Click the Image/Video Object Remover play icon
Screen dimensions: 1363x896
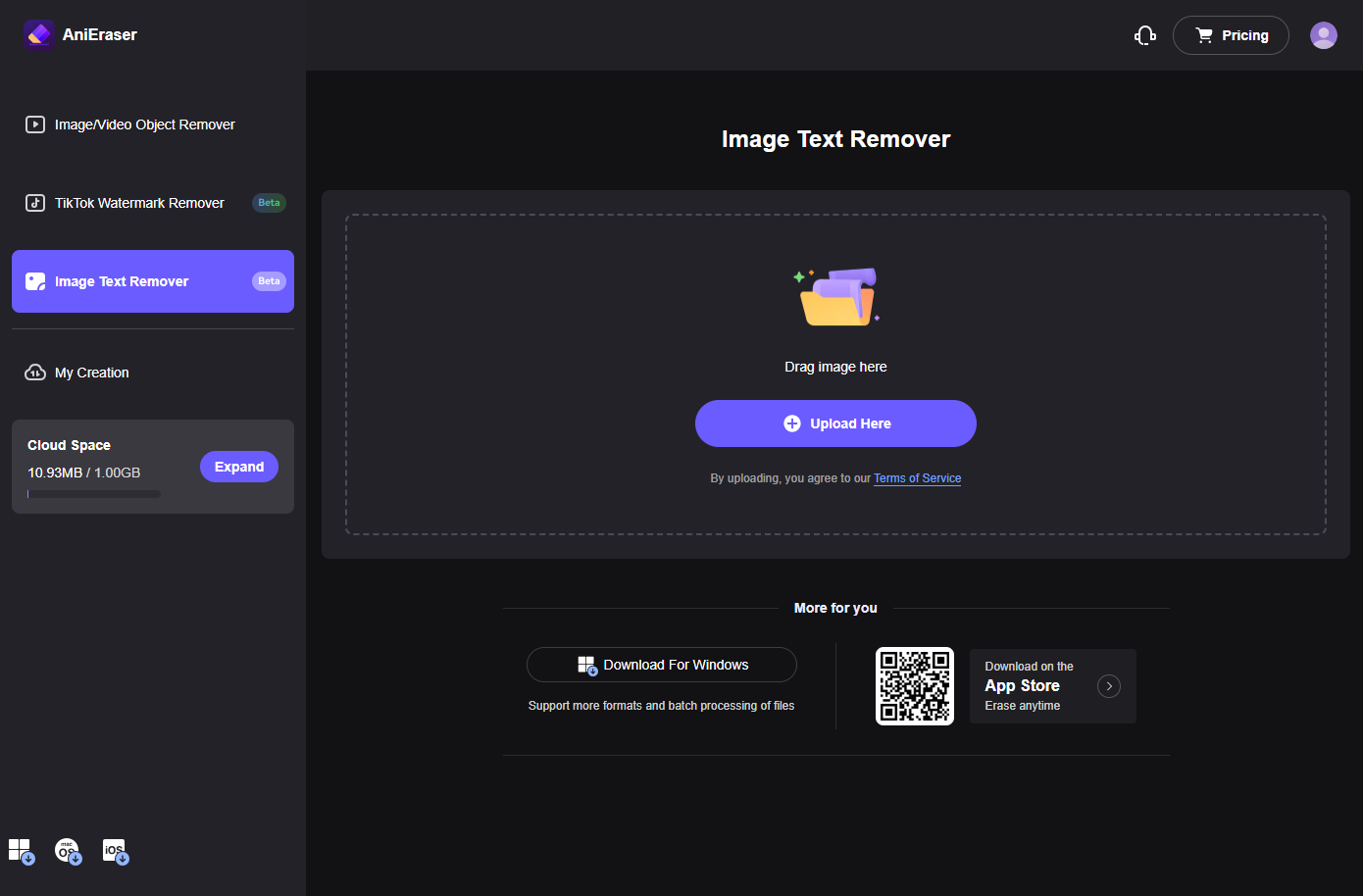[x=35, y=124]
